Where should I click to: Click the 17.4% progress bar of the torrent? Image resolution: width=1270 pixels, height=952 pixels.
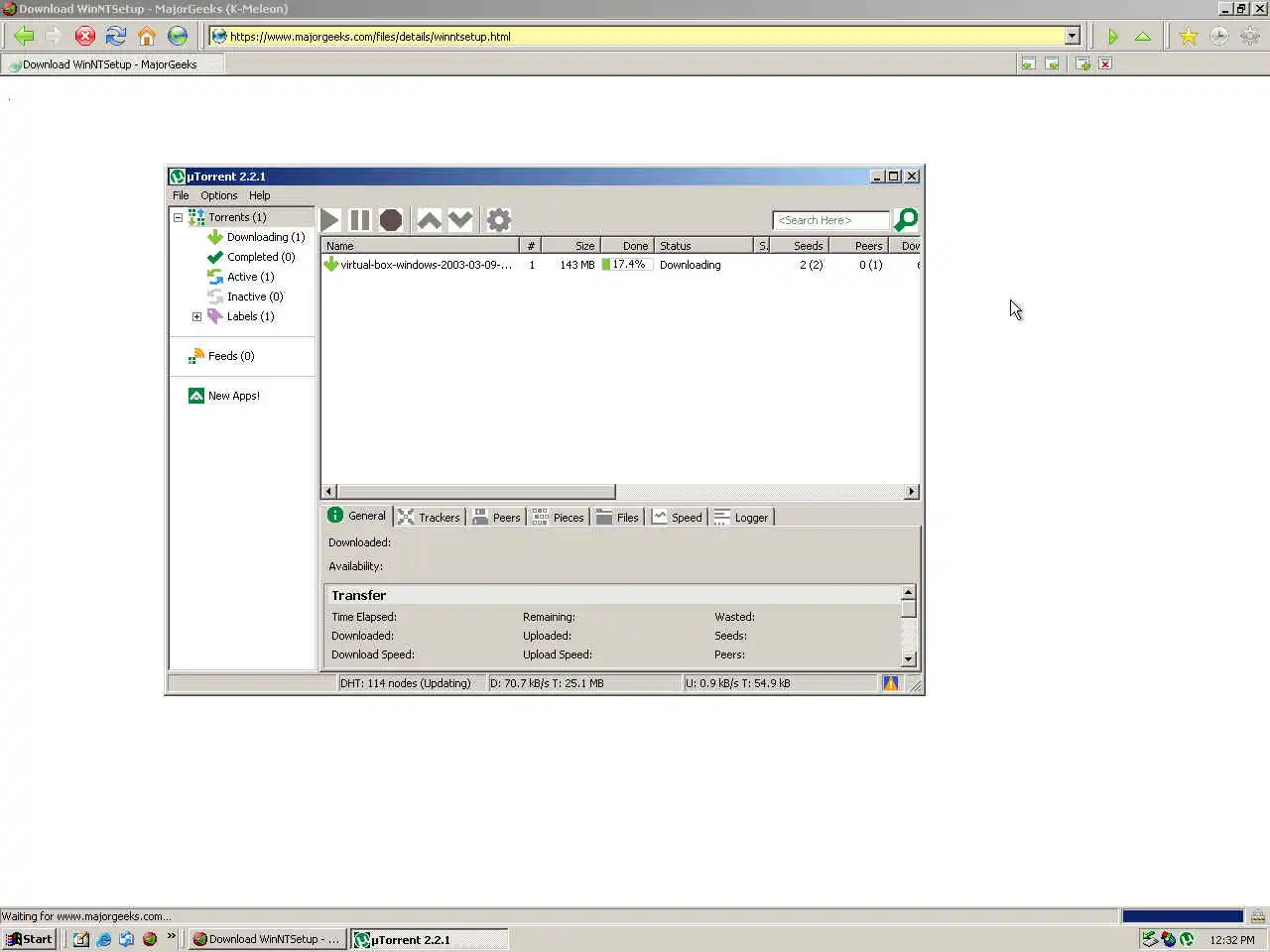pyautogui.click(x=627, y=265)
